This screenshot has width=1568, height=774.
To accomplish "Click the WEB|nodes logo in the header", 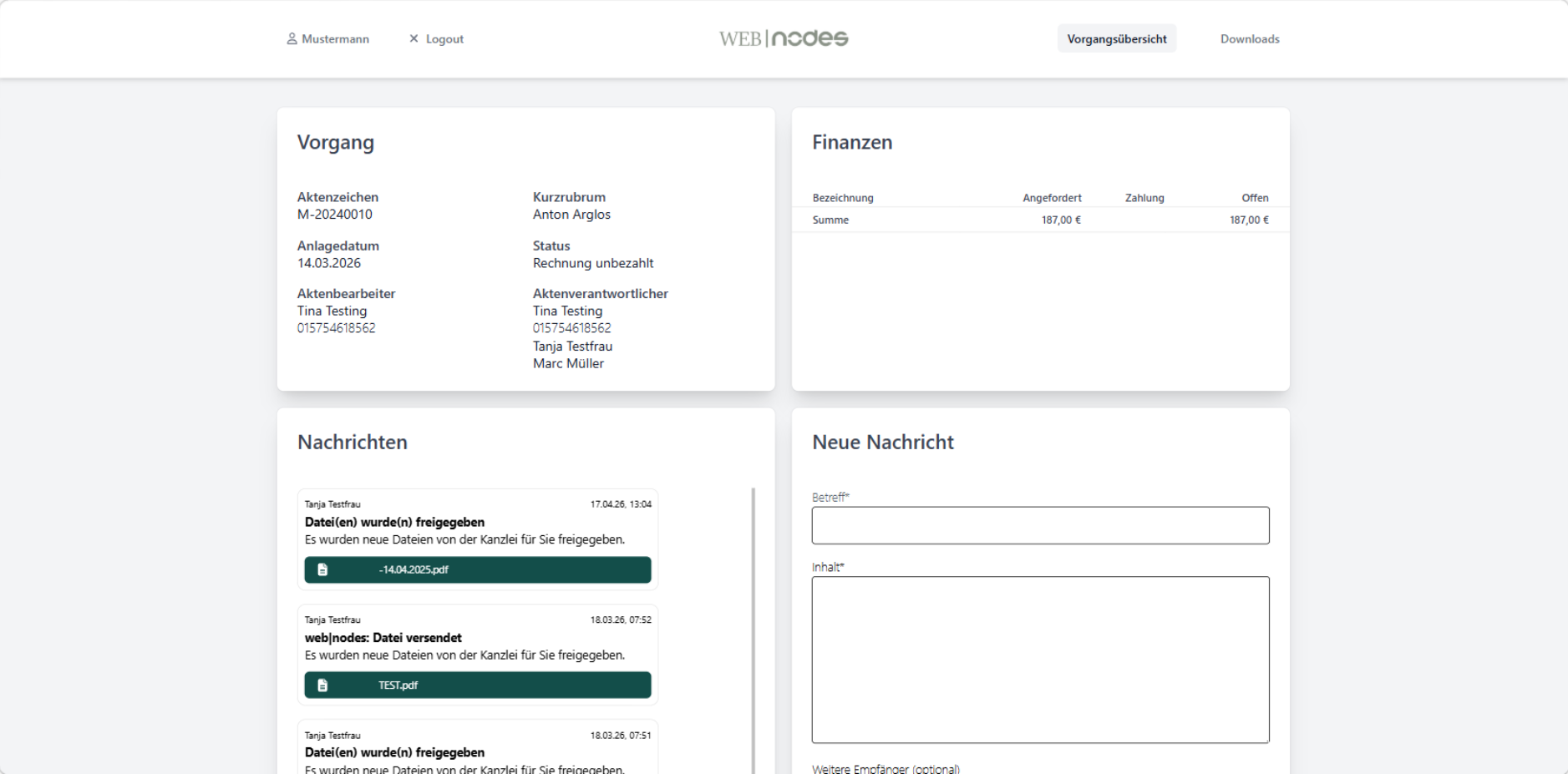I will click(x=784, y=38).
